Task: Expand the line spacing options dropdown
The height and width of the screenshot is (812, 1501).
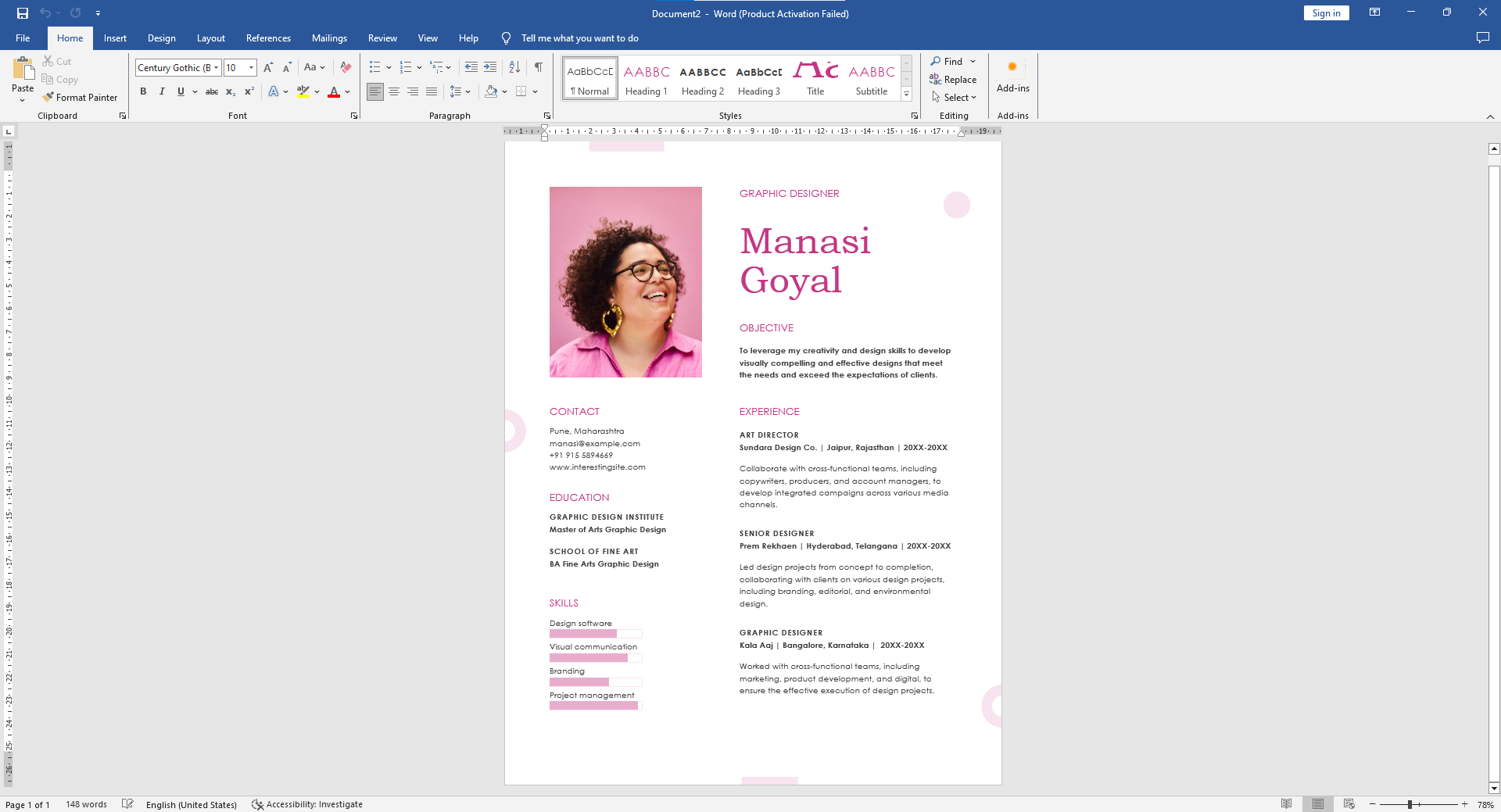Action: 468,91
